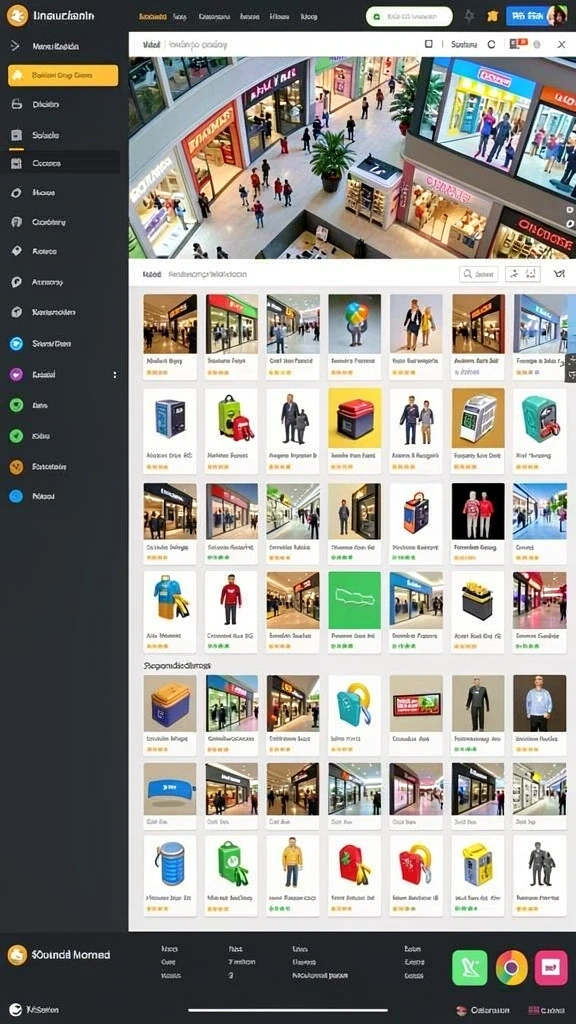The height and width of the screenshot is (1024, 576).
Task: Open the solid green tile thumbnail
Action: (x=355, y=600)
